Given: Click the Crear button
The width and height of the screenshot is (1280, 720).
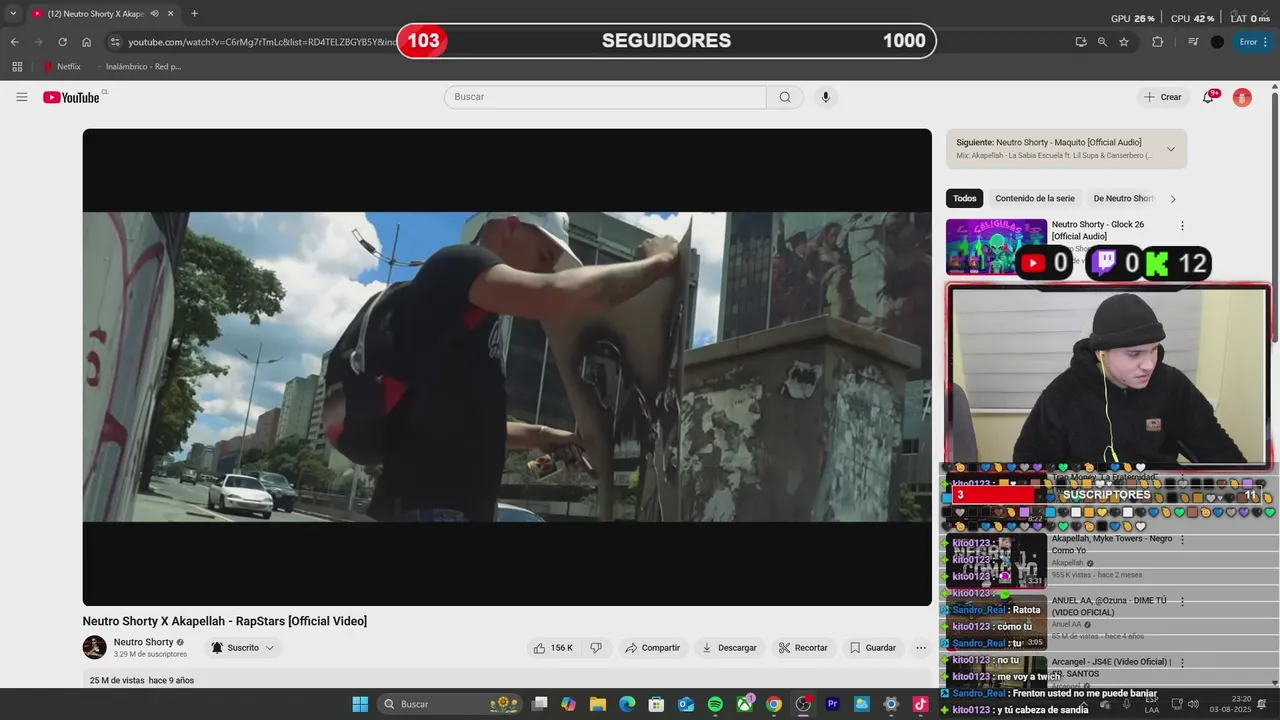Looking at the screenshot, I should [x=1161, y=97].
